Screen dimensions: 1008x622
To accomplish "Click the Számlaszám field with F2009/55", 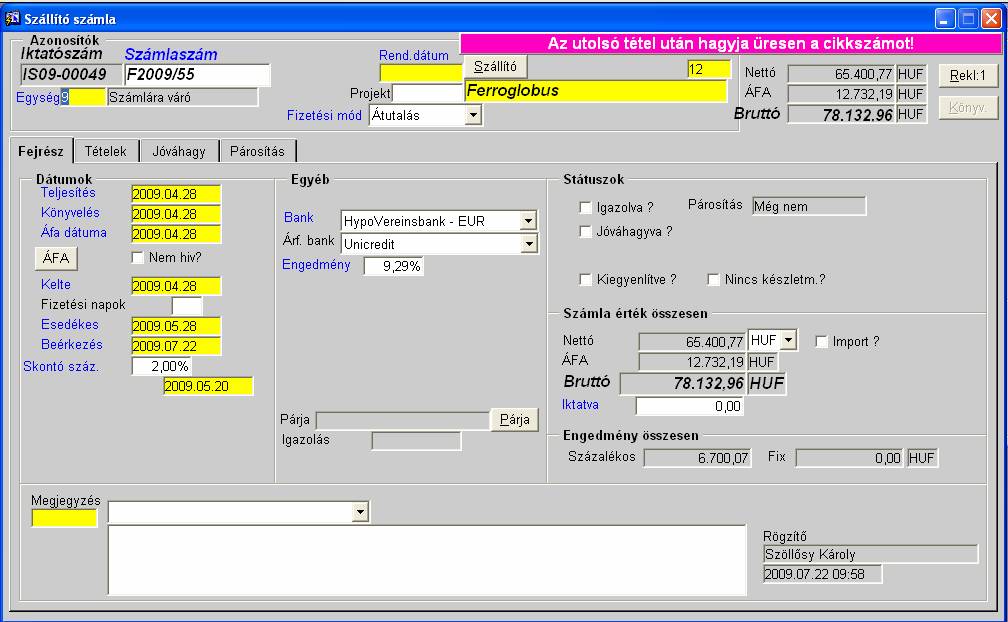I will pyautogui.click(x=197, y=75).
